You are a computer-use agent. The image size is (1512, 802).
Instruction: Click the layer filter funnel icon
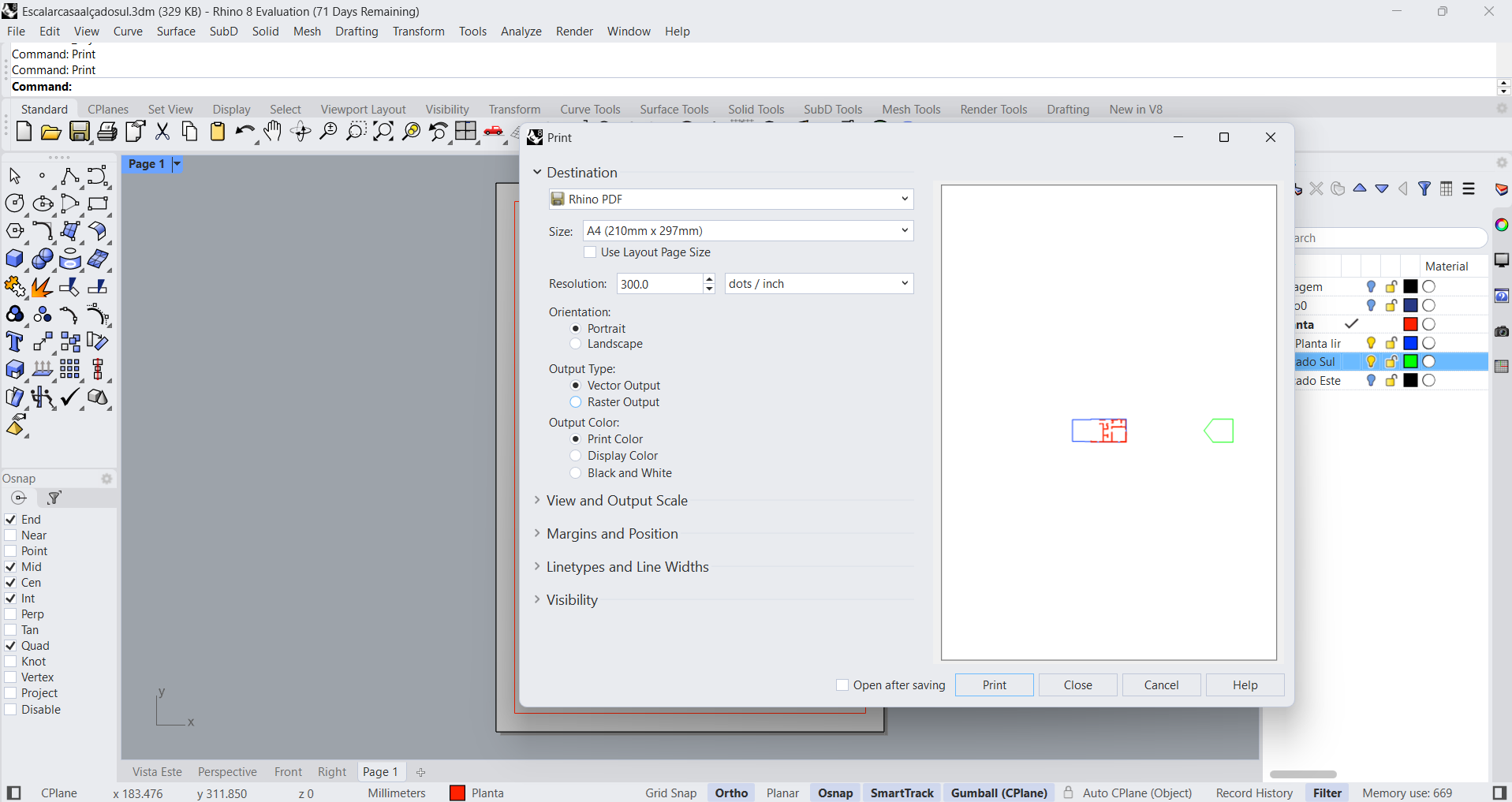tap(1424, 189)
